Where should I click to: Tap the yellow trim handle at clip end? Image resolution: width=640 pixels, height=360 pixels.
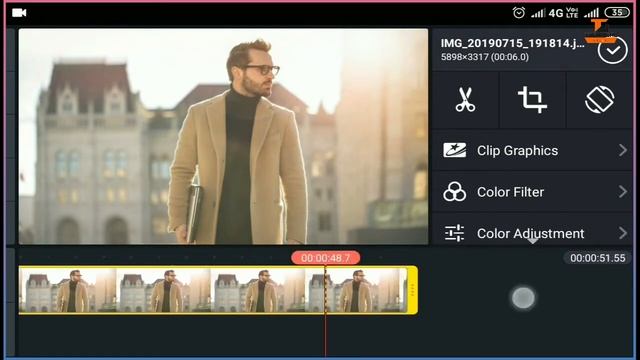coord(412,290)
